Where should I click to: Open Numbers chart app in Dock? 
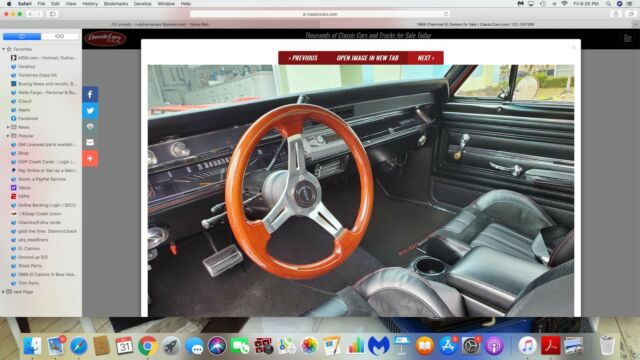coord(356,346)
